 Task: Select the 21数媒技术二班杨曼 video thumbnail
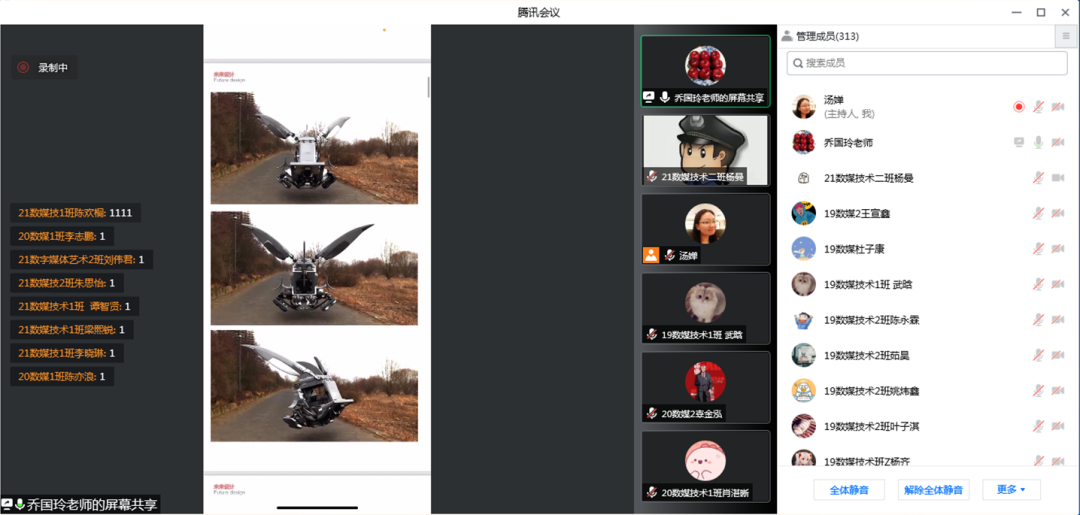pyautogui.click(x=705, y=150)
